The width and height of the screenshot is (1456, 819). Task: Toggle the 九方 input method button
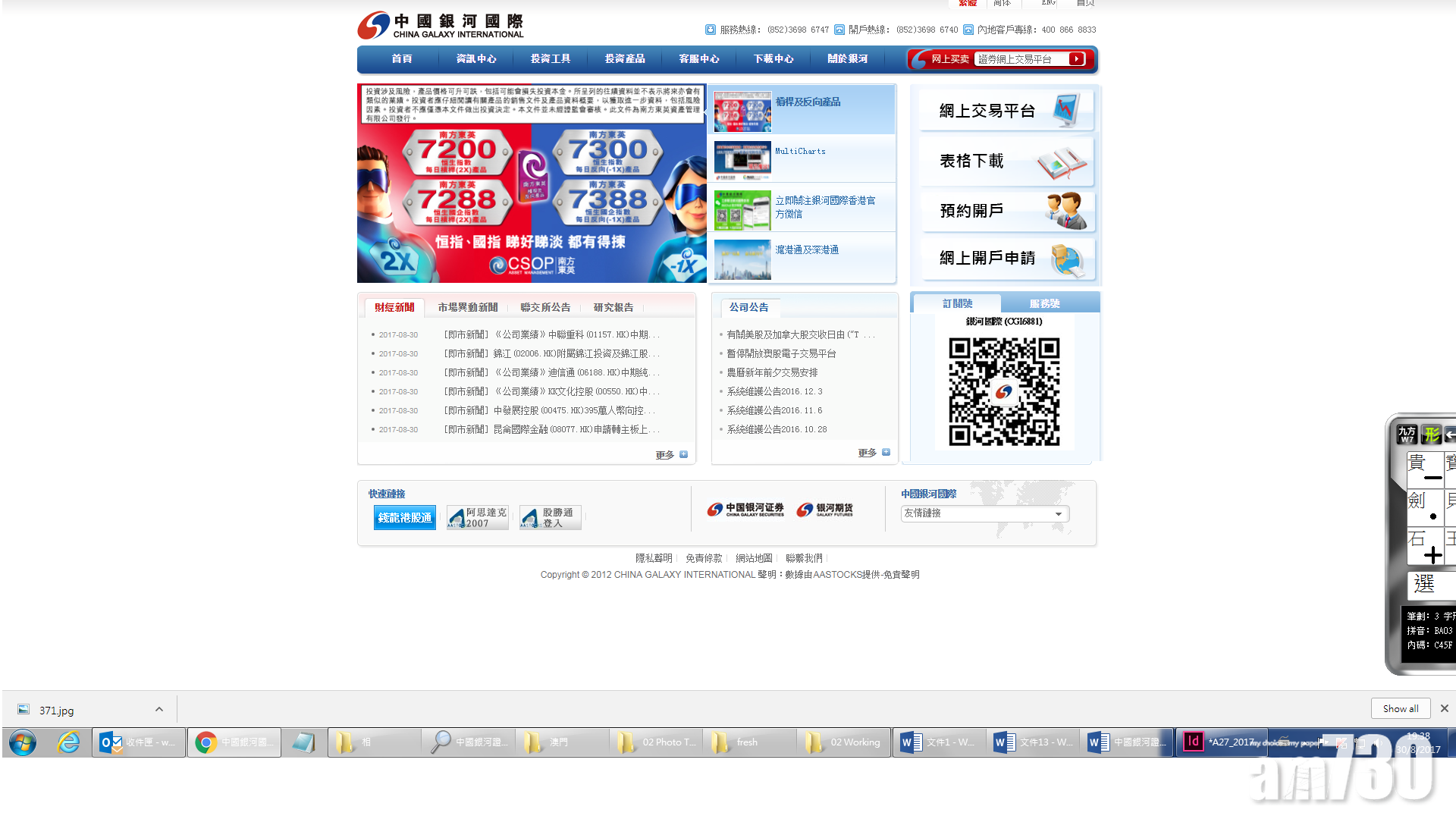click(1407, 435)
